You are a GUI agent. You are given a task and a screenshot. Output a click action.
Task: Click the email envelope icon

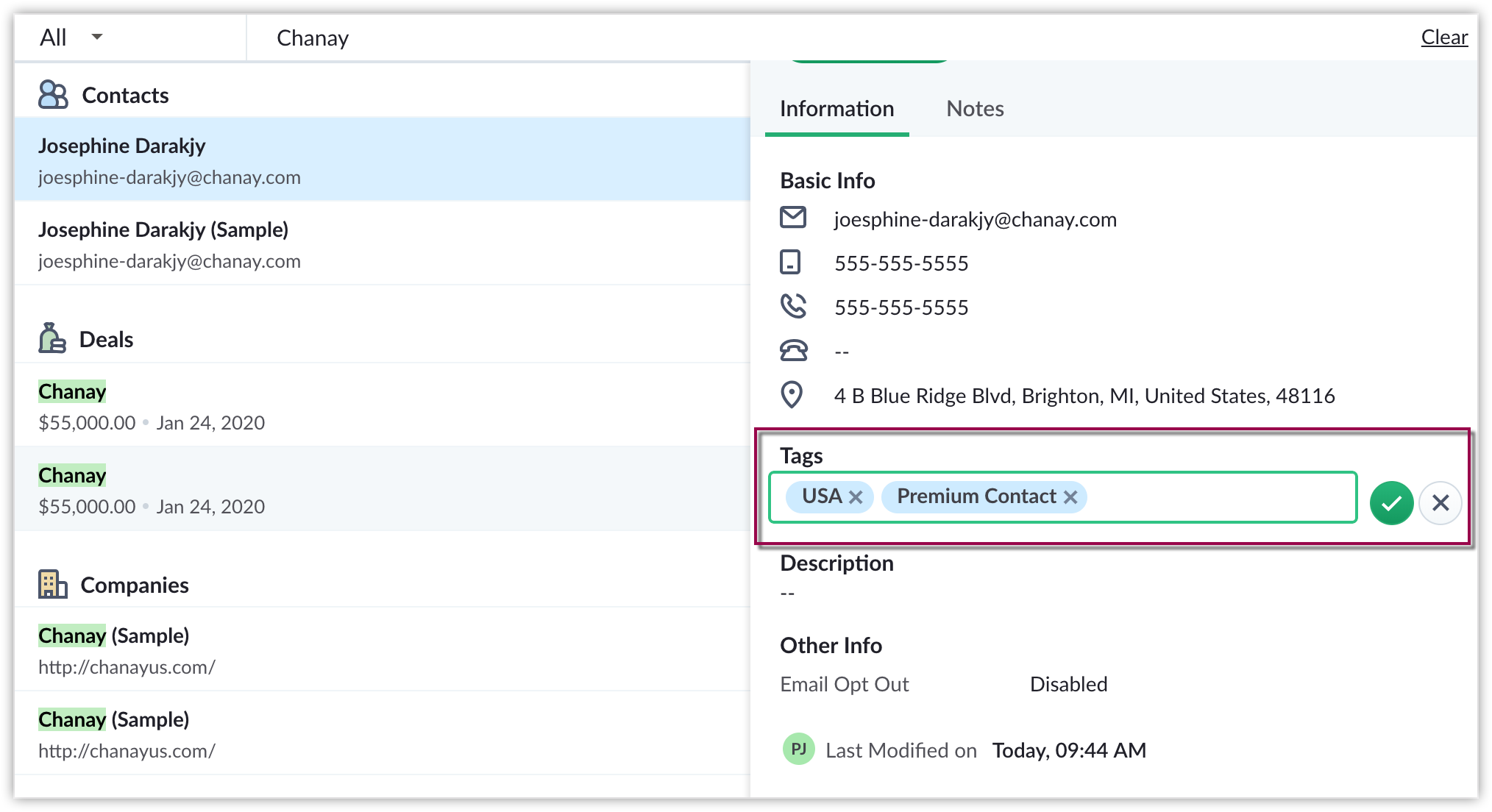point(793,218)
